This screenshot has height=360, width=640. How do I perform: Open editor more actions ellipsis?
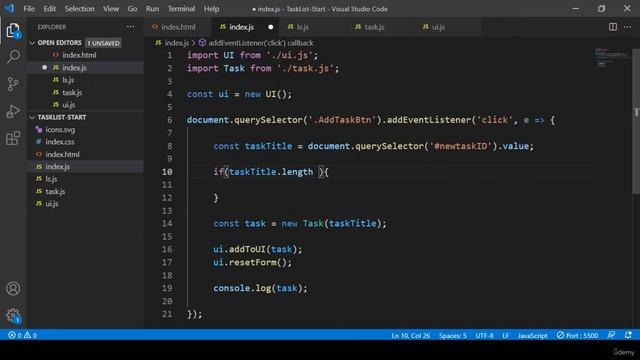coord(627,27)
